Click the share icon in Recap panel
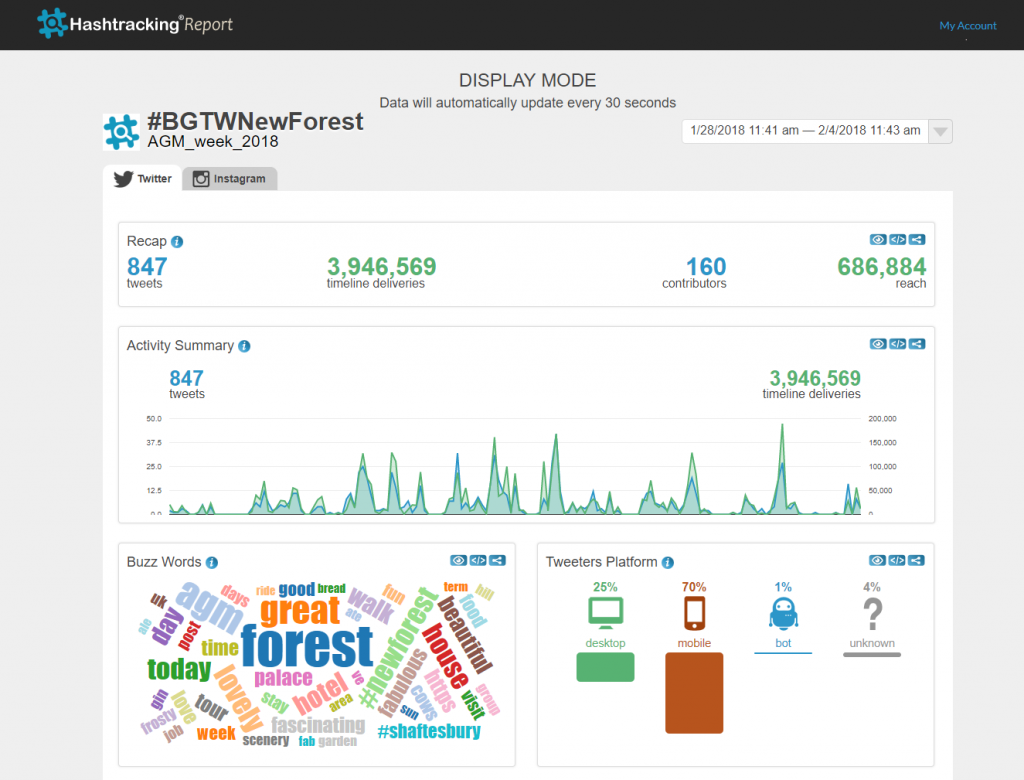Image resolution: width=1024 pixels, height=780 pixels. 917,240
